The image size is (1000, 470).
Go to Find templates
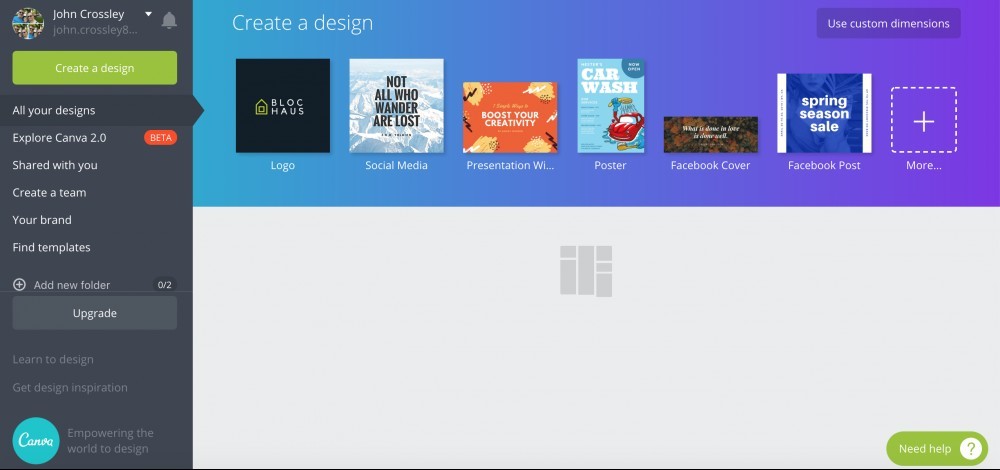point(51,247)
